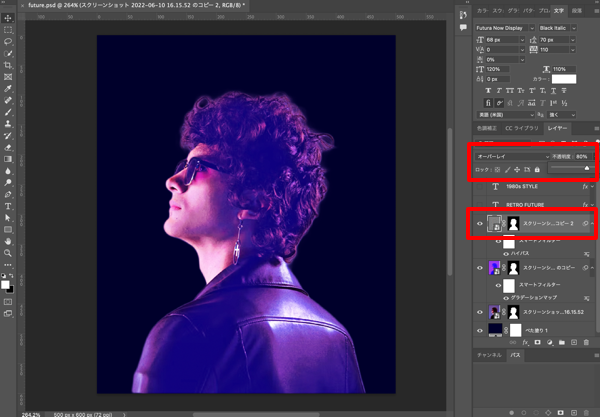This screenshot has height=417, width=600.
Task: Switch to the チャンネル tab
Action: [x=489, y=355]
